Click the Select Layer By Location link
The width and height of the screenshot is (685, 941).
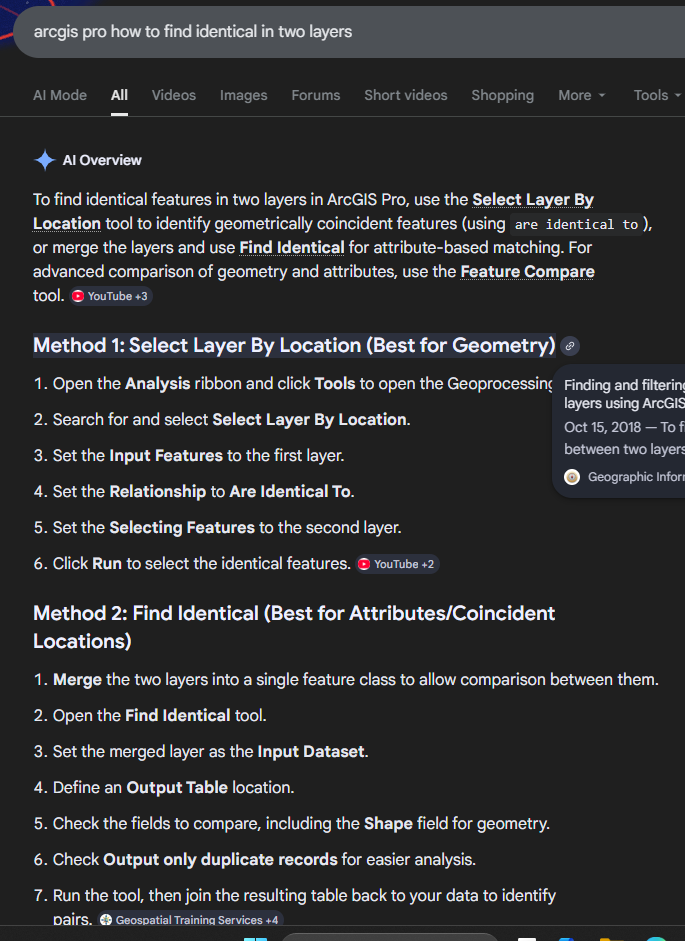point(533,199)
